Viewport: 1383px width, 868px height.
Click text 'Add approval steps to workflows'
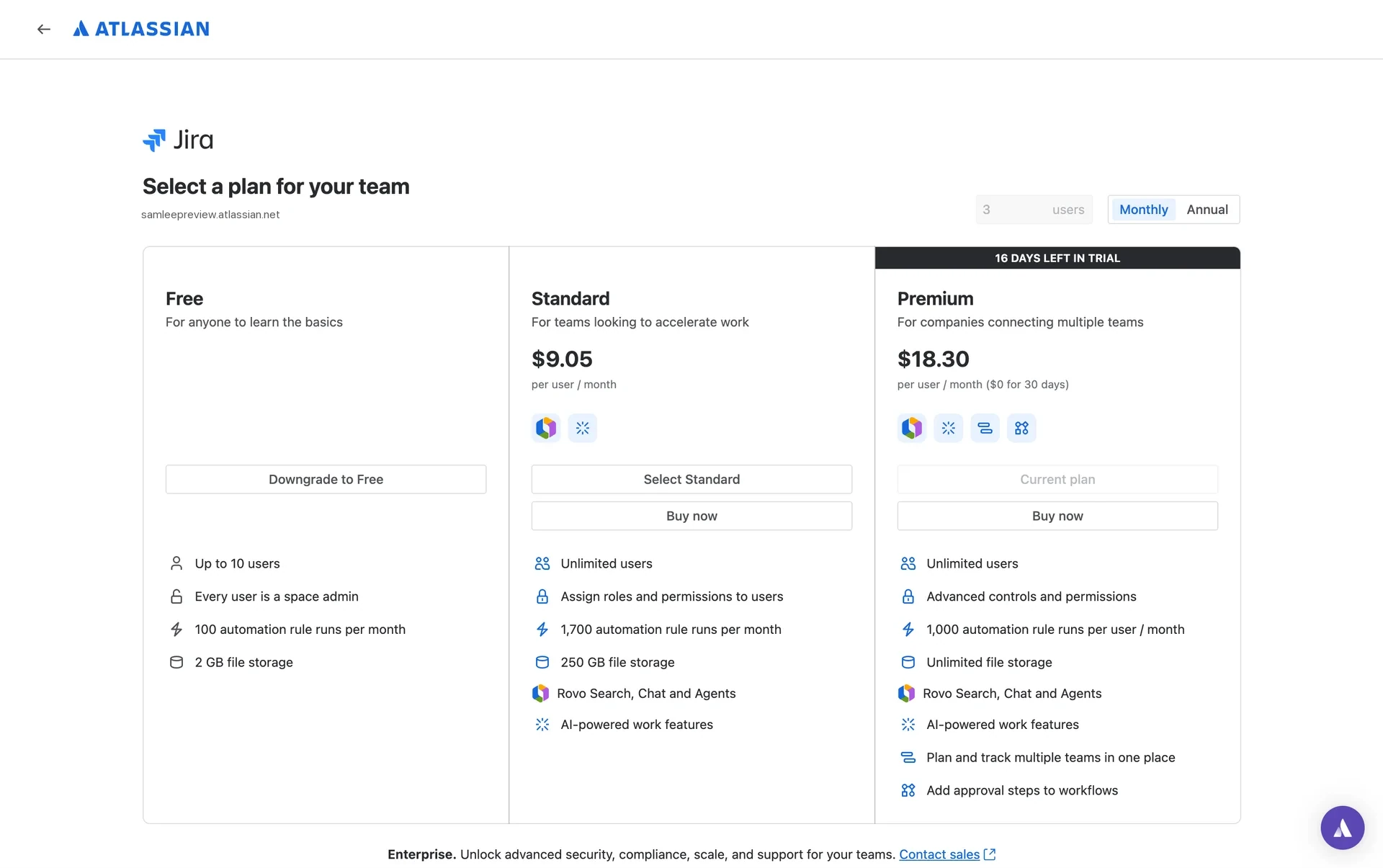(1022, 790)
